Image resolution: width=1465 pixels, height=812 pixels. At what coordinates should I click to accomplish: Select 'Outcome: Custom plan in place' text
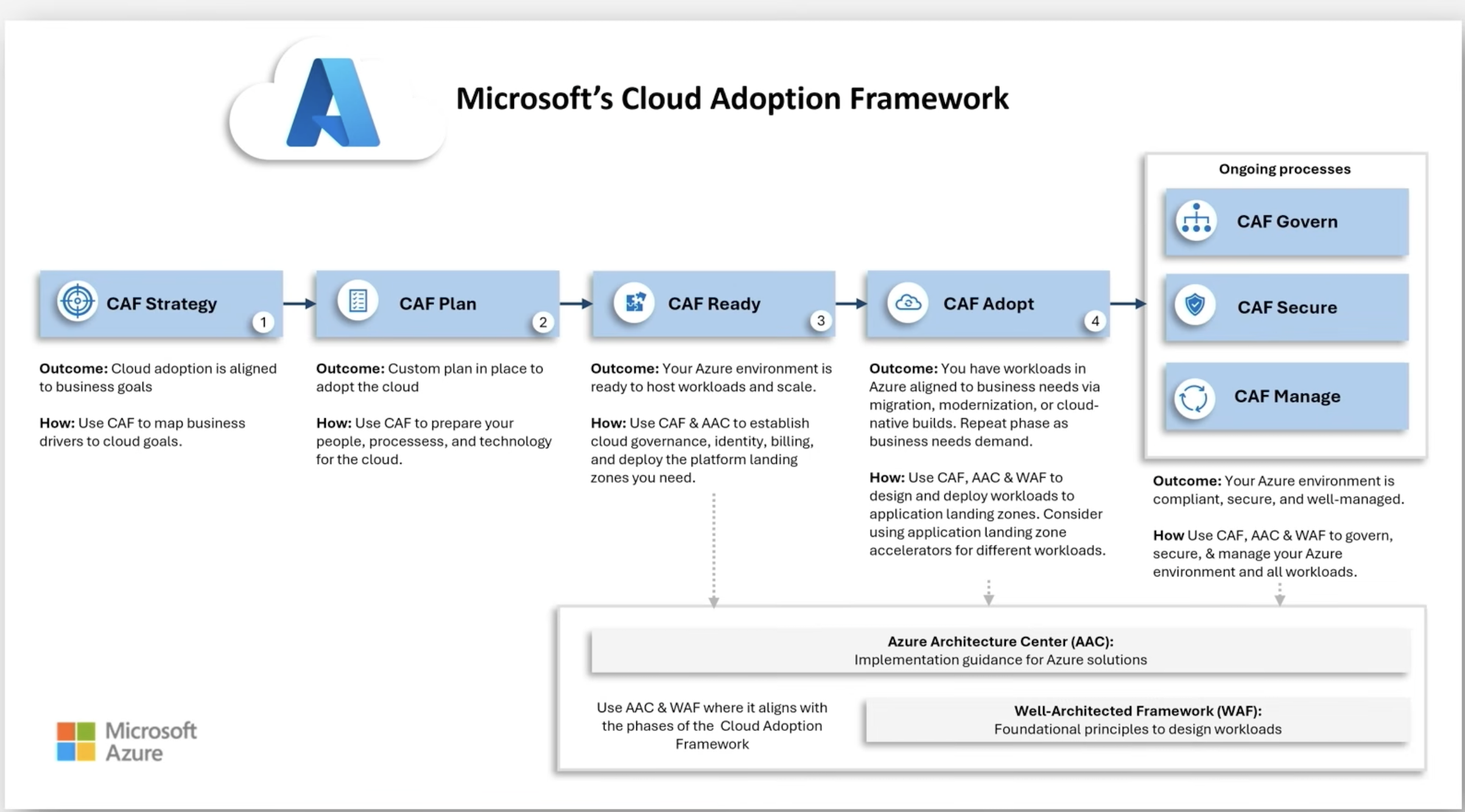(429, 377)
